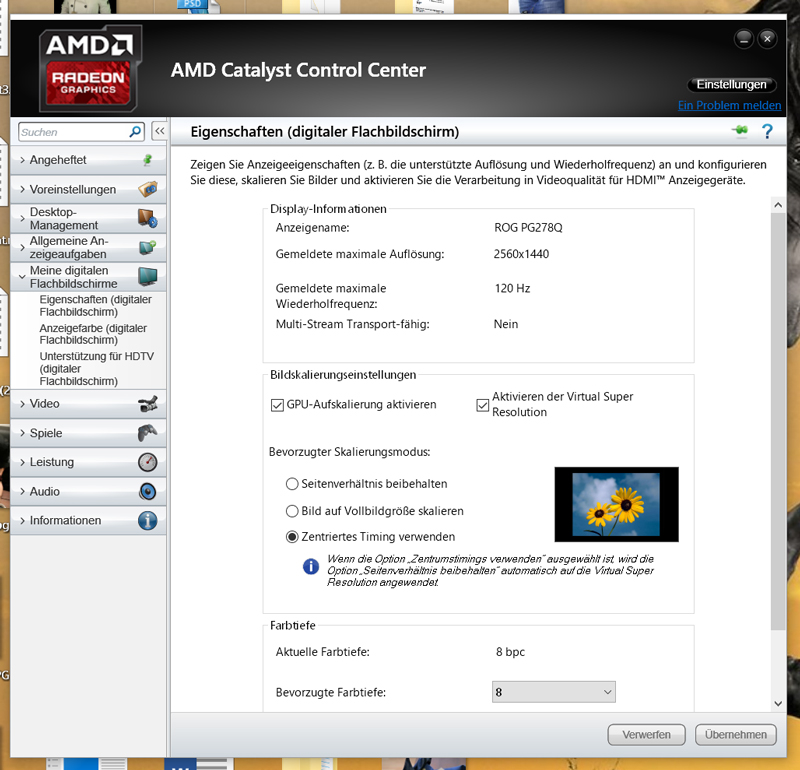Viewport: 800px width, 770px height.
Task: Click scrollbar down arrow in content pane
Action: (x=778, y=703)
